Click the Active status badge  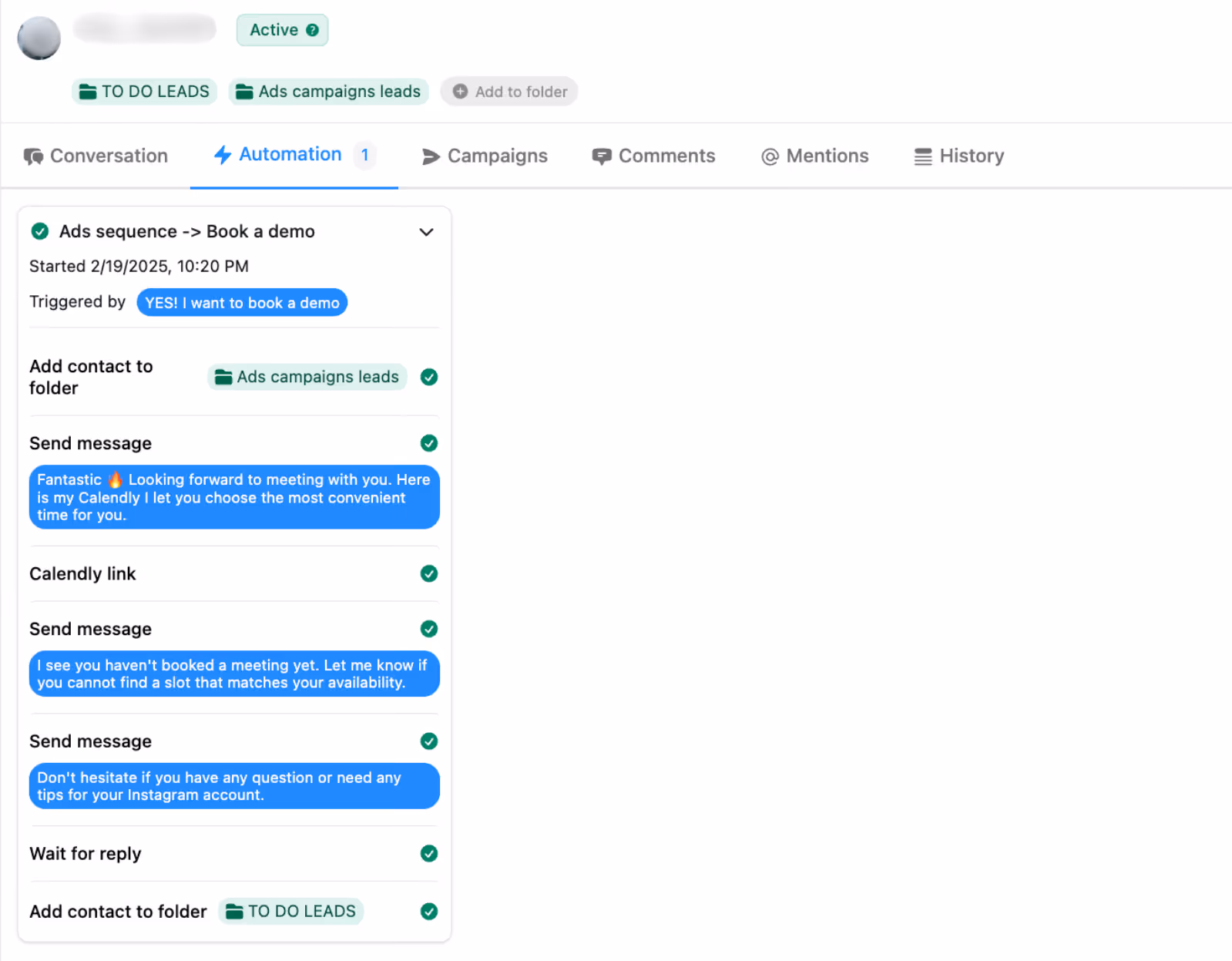283,30
